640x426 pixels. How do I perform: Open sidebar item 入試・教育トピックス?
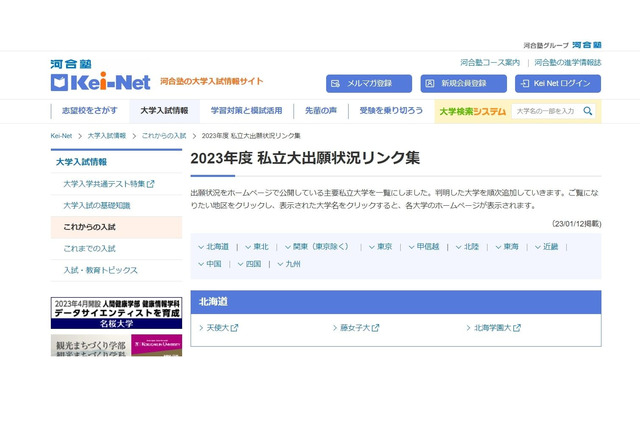click(100, 270)
